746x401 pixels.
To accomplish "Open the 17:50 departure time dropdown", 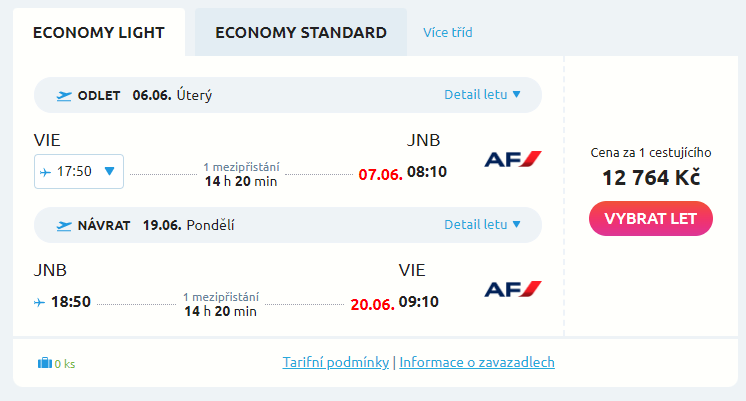I will coord(109,171).
